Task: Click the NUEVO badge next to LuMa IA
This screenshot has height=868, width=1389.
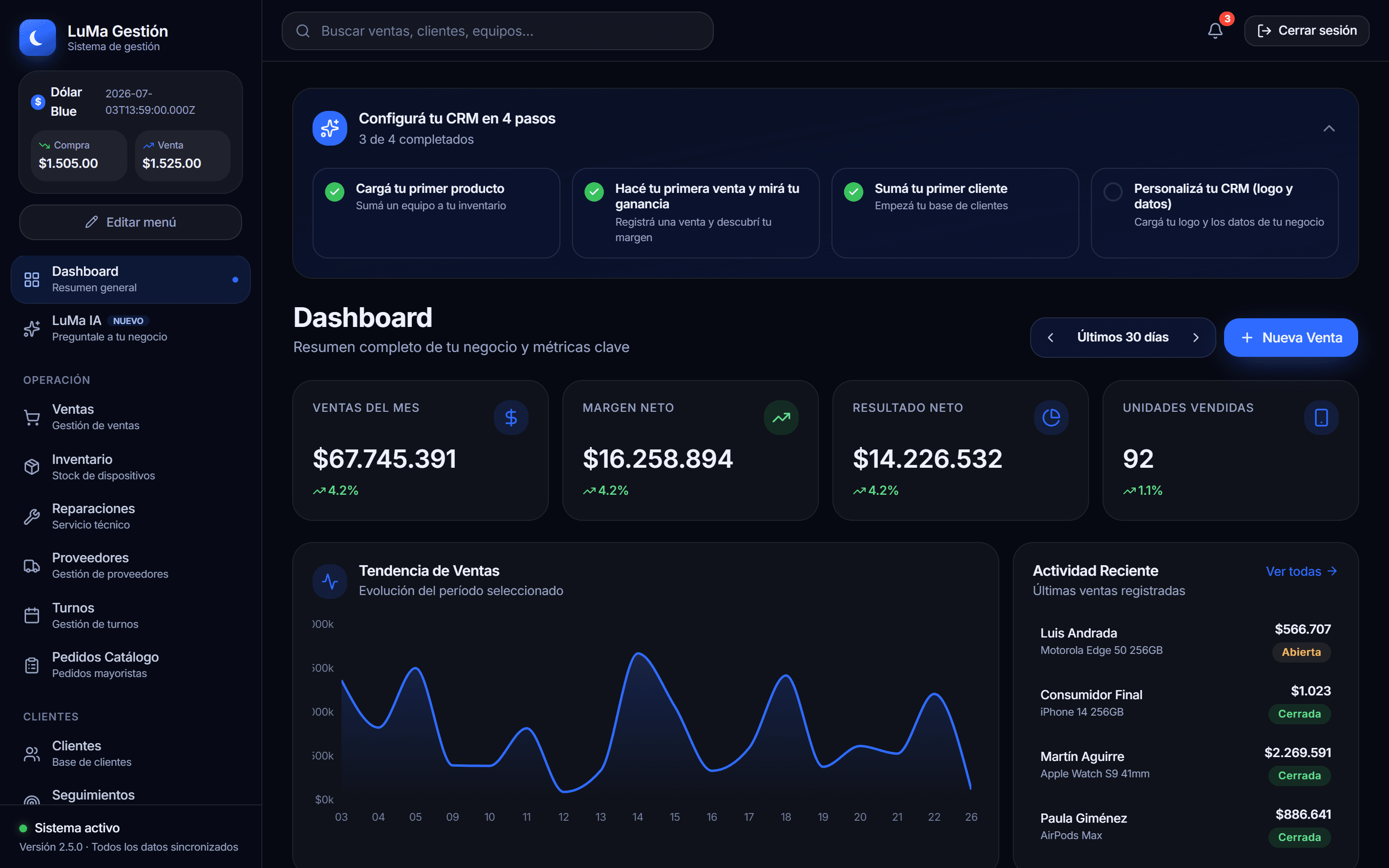Action: click(128, 321)
